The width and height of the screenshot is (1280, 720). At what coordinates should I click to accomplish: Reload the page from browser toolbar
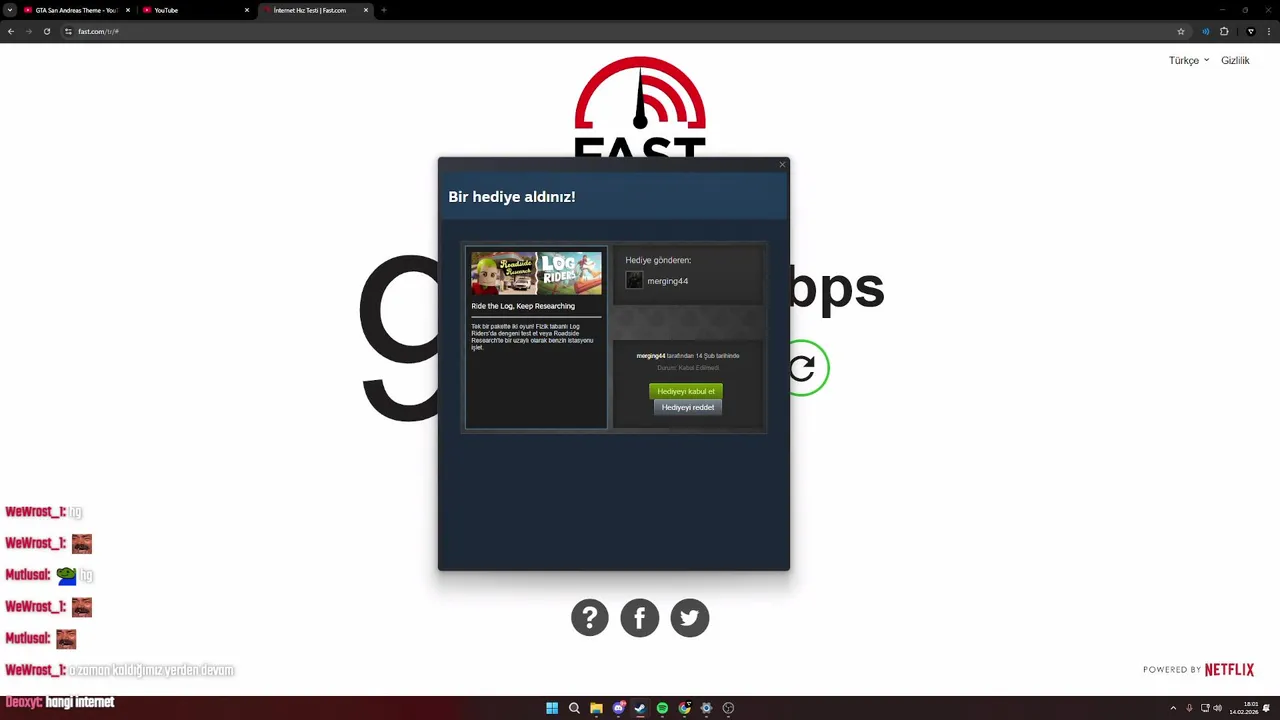pyautogui.click(x=47, y=31)
